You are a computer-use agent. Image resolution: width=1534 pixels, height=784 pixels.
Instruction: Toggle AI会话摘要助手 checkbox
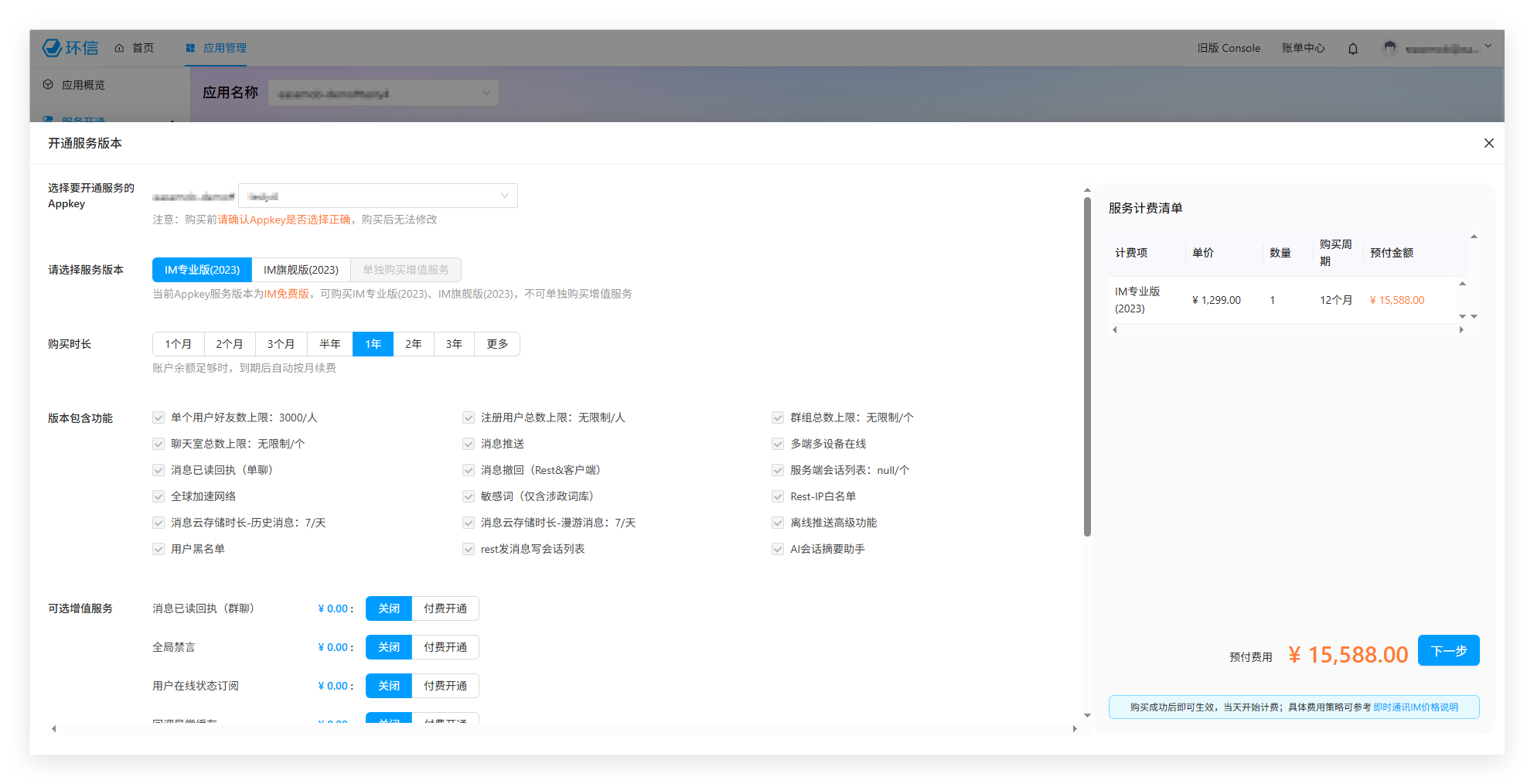click(x=778, y=549)
